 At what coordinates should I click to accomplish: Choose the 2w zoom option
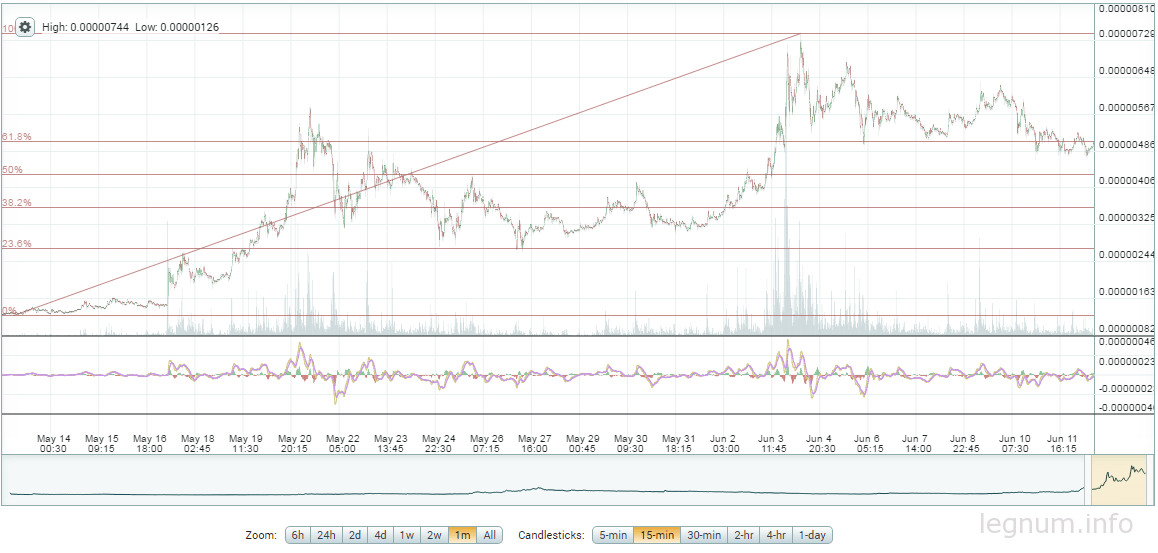(x=434, y=535)
